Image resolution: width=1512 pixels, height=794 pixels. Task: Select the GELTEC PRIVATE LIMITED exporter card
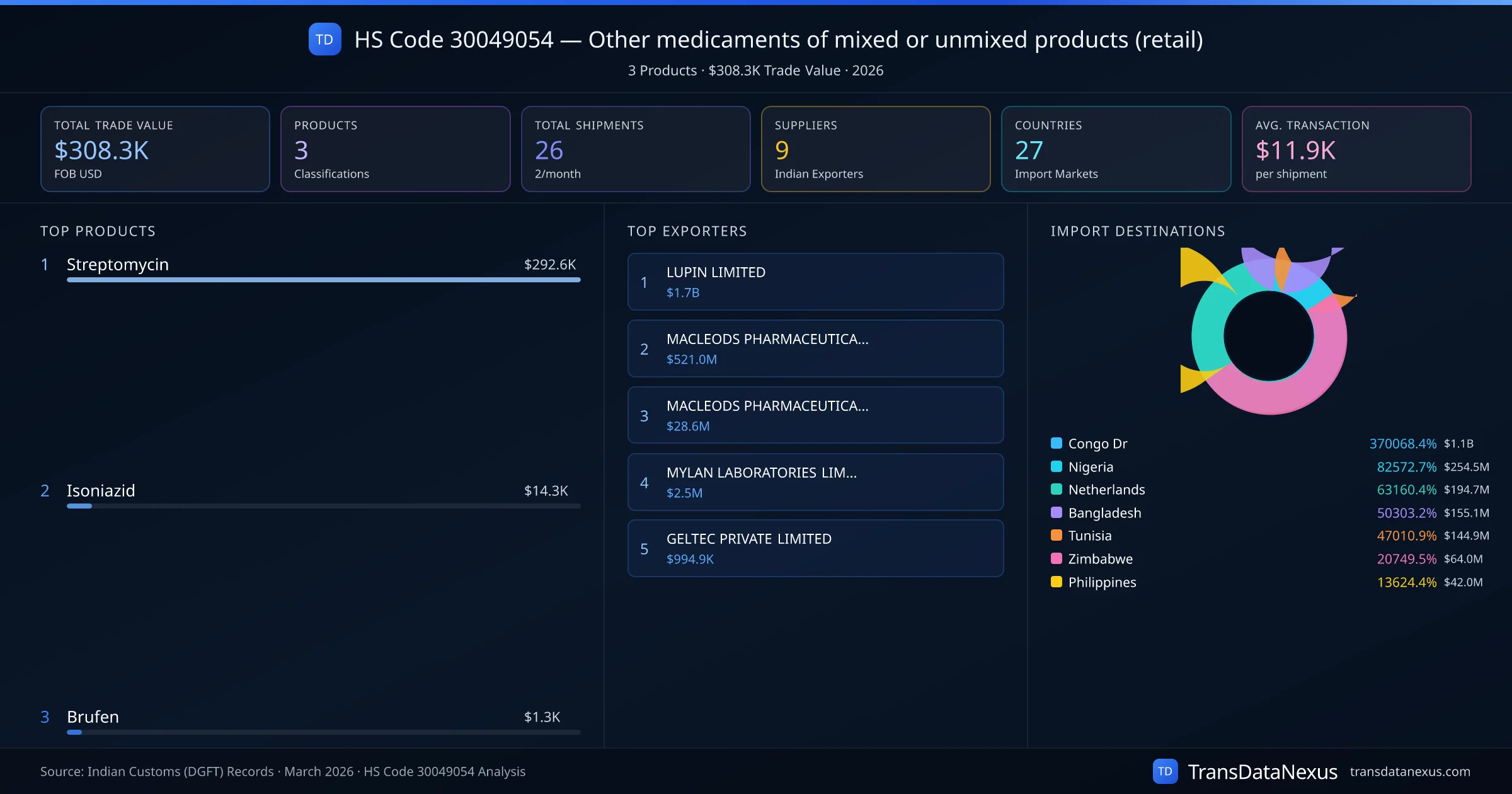click(815, 548)
